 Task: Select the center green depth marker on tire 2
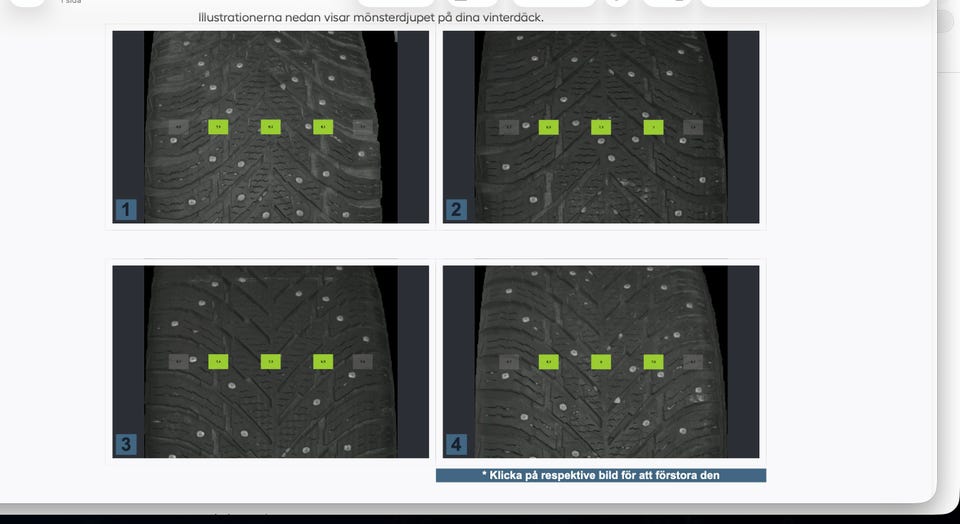point(601,127)
